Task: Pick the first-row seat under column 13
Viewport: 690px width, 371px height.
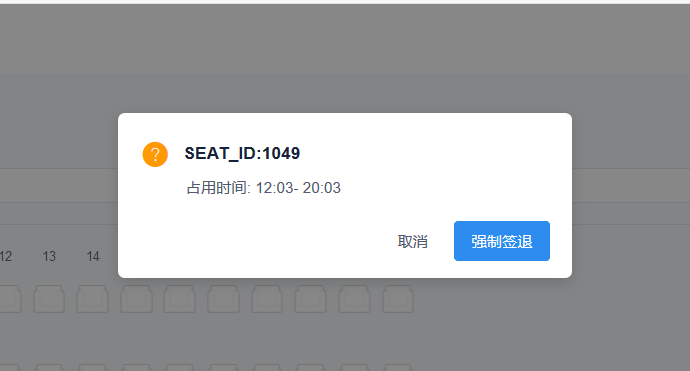Action: (49, 299)
